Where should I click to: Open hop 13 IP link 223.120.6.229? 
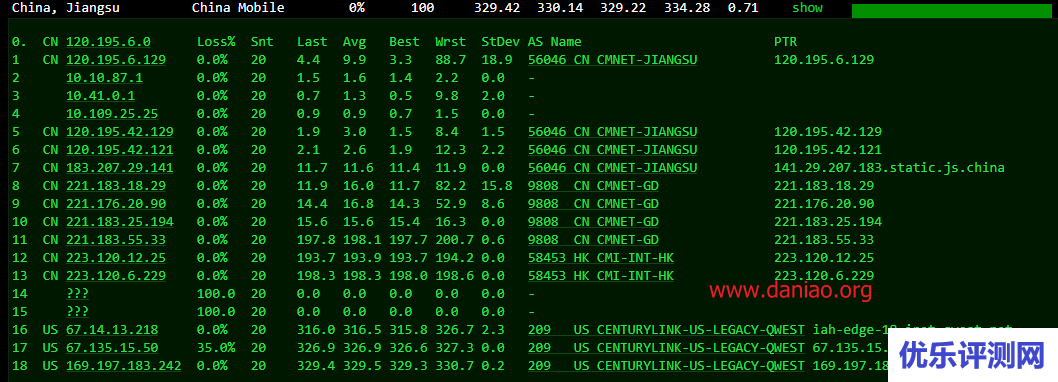[116, 275]
